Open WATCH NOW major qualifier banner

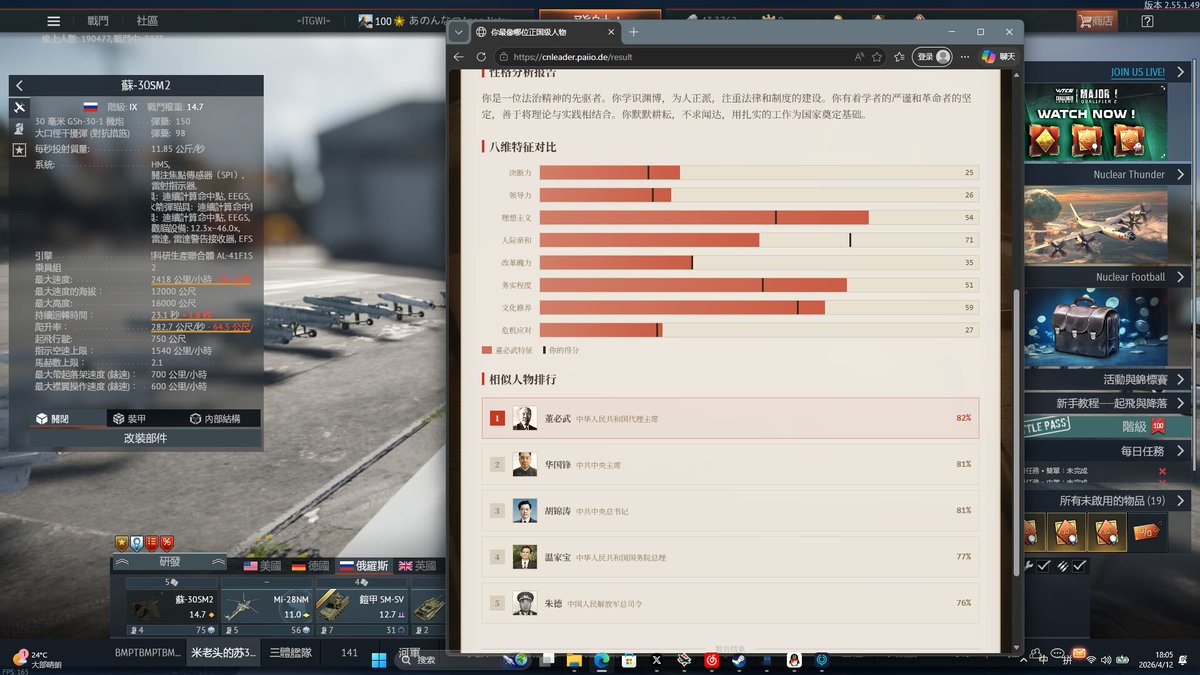pos(1095,123)
